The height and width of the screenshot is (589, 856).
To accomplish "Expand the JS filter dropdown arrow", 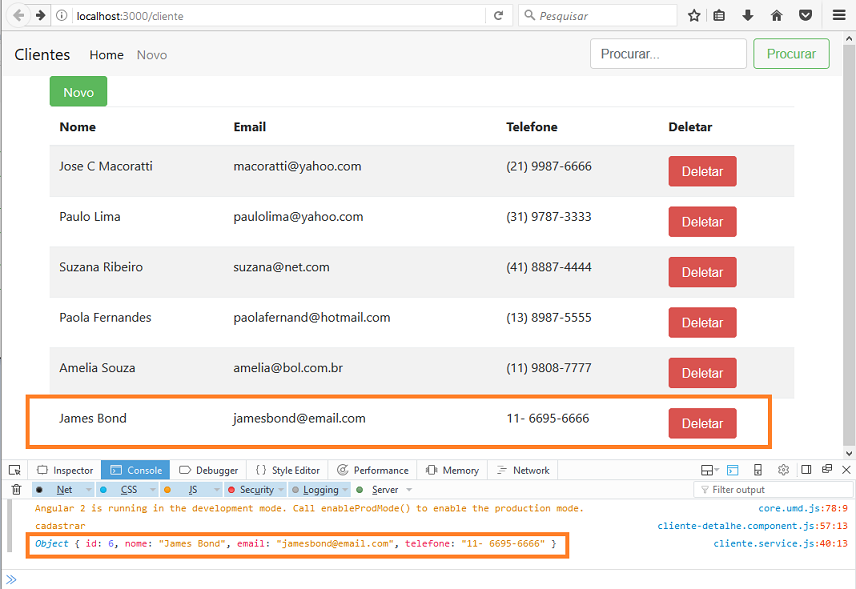I will 217,490.
